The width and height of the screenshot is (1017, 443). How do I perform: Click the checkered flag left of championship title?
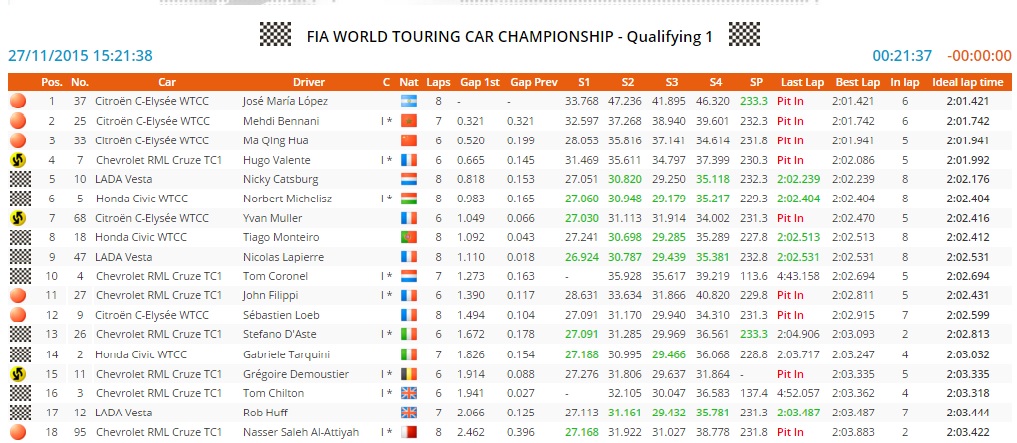[x=275, y=36]
